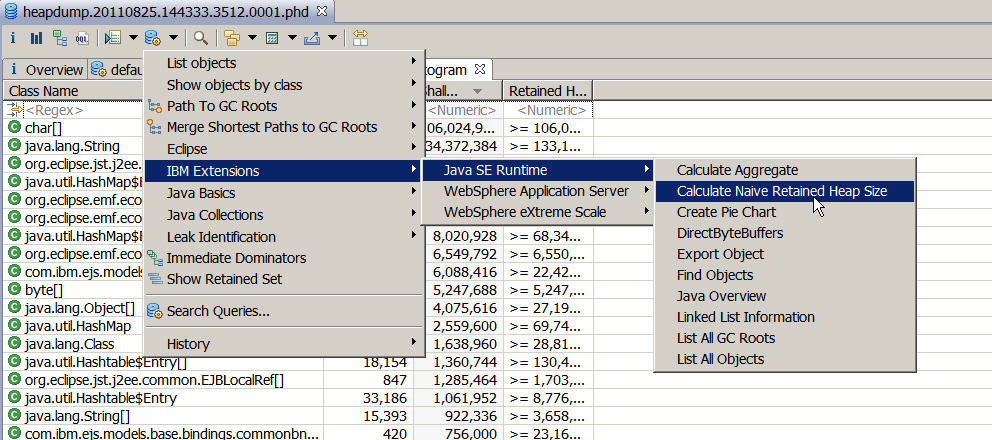992x440 pixels.
Task: Click the Run Expert System Test reports icon
Action: click(113, 38)
